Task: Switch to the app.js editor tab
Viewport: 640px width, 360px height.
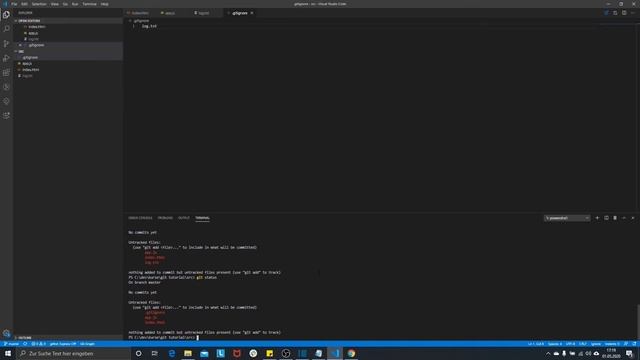Action: 170,13
